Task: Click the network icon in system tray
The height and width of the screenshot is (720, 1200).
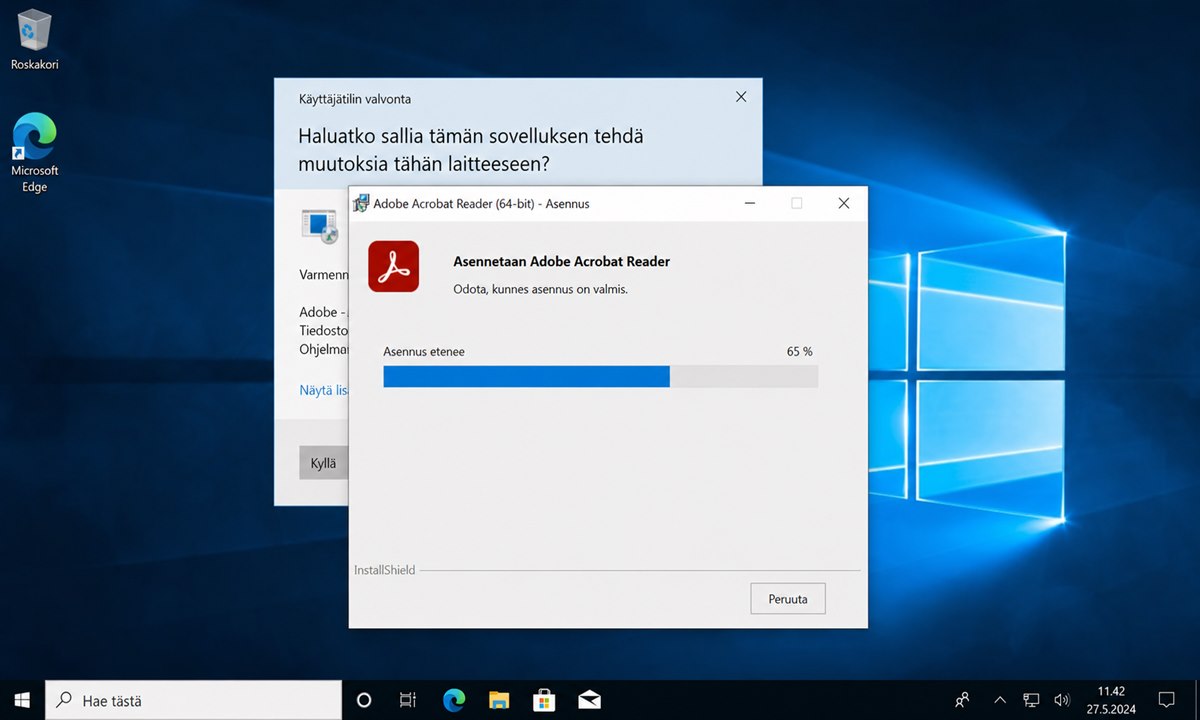Action: pos(1031,700)
